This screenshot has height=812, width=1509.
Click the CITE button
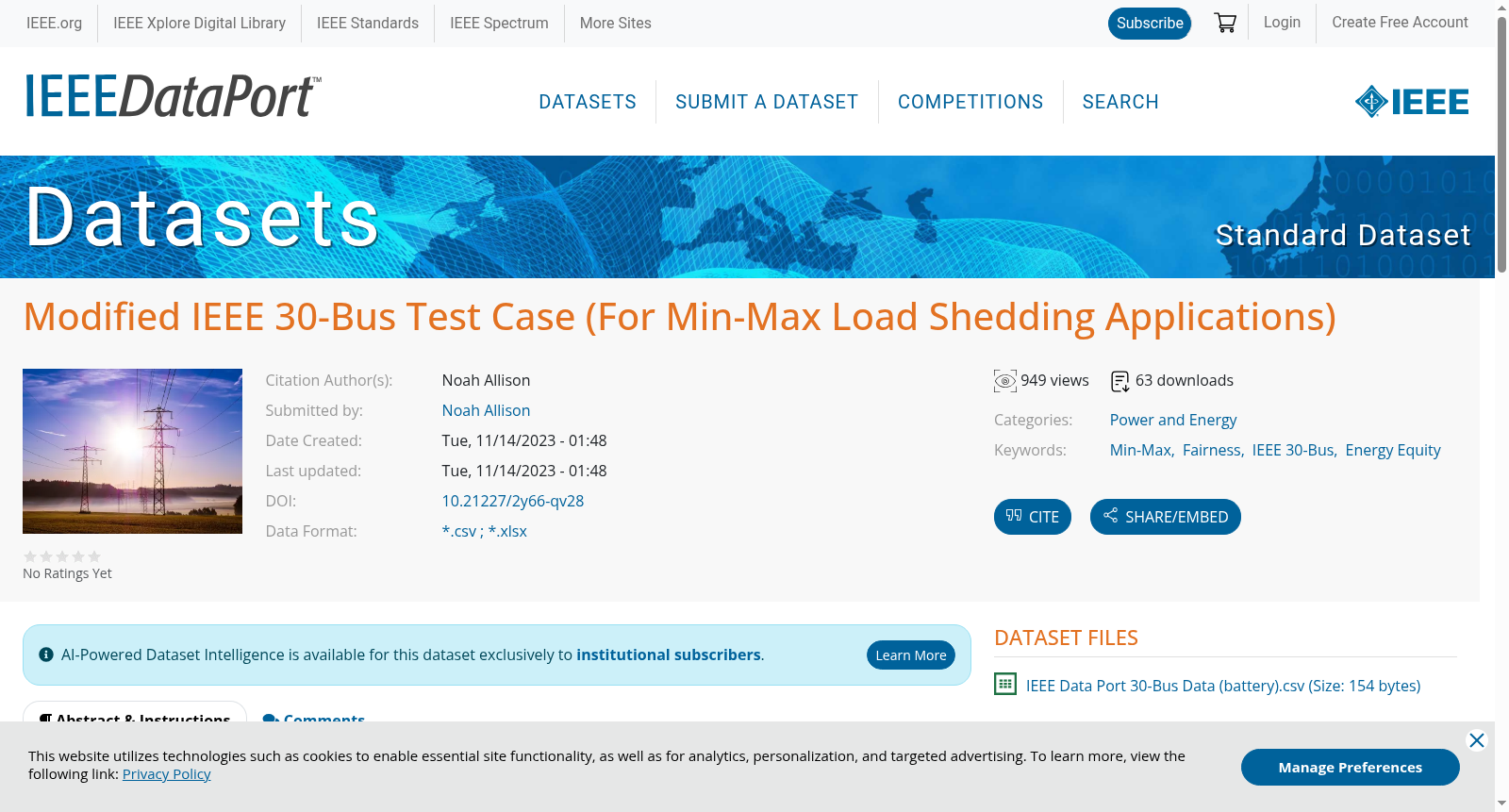1033,517
